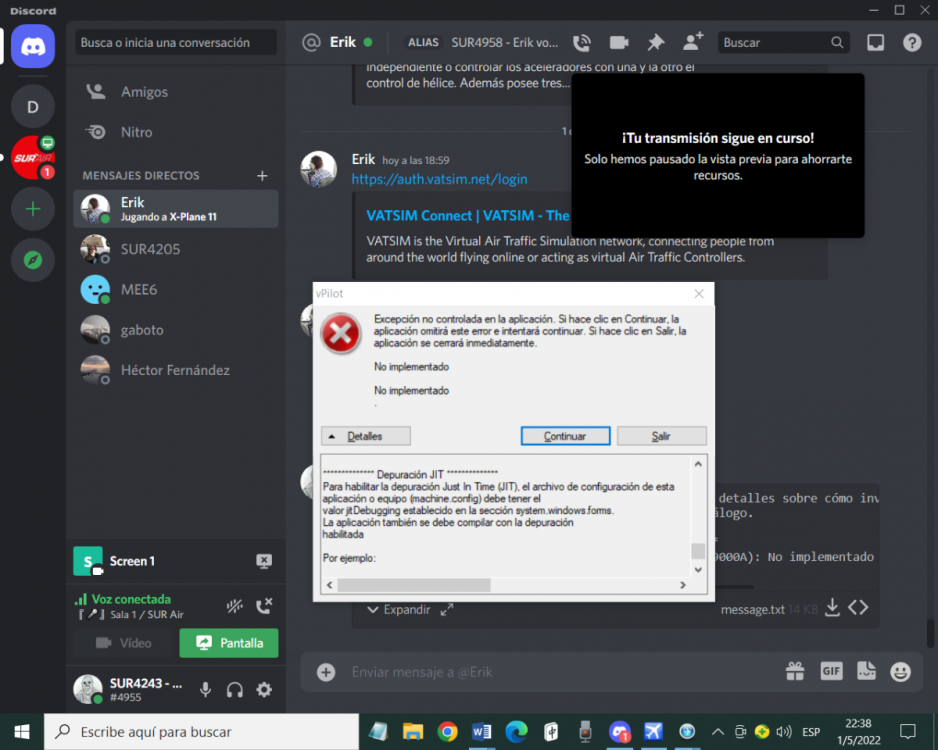
Task: Open the auth.vatsim.net login link
Action: click(x=439, y=179)
